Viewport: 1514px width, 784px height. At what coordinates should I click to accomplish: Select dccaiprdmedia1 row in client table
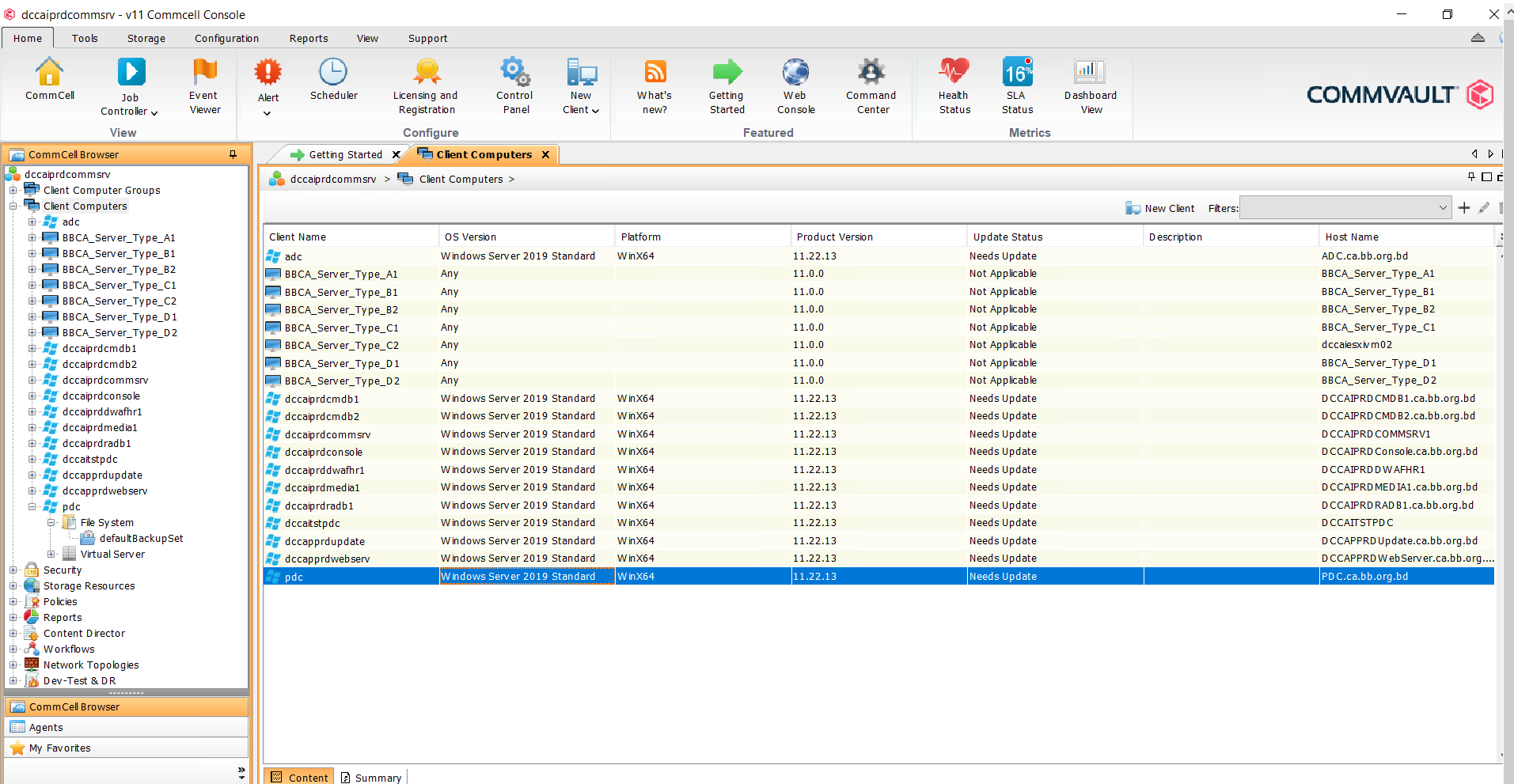click(x=878, y=487)
